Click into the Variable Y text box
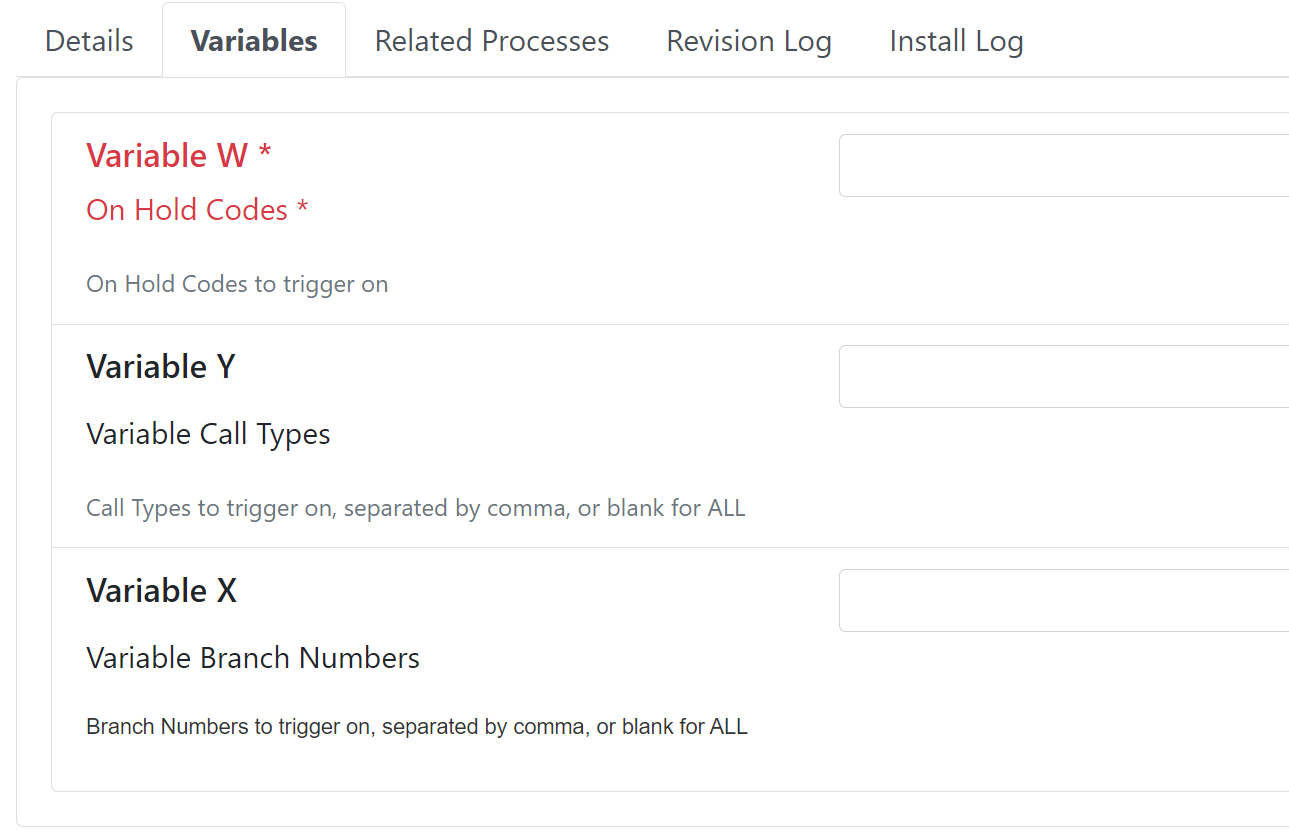The image size is (1289, 830). pyautogui.click(x=1064, y=376)
